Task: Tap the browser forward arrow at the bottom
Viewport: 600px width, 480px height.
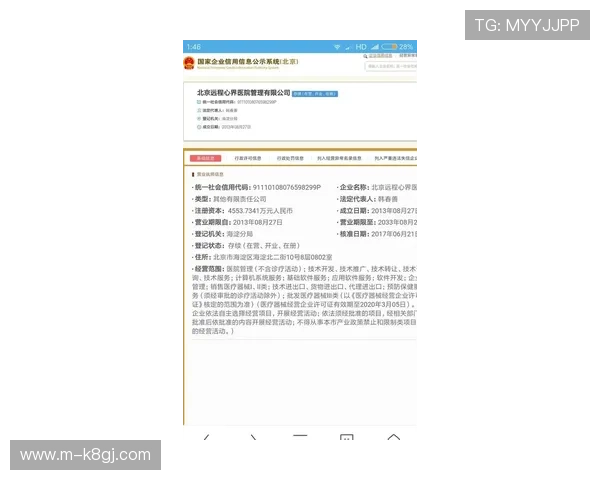Action: (x=253, y=437)
